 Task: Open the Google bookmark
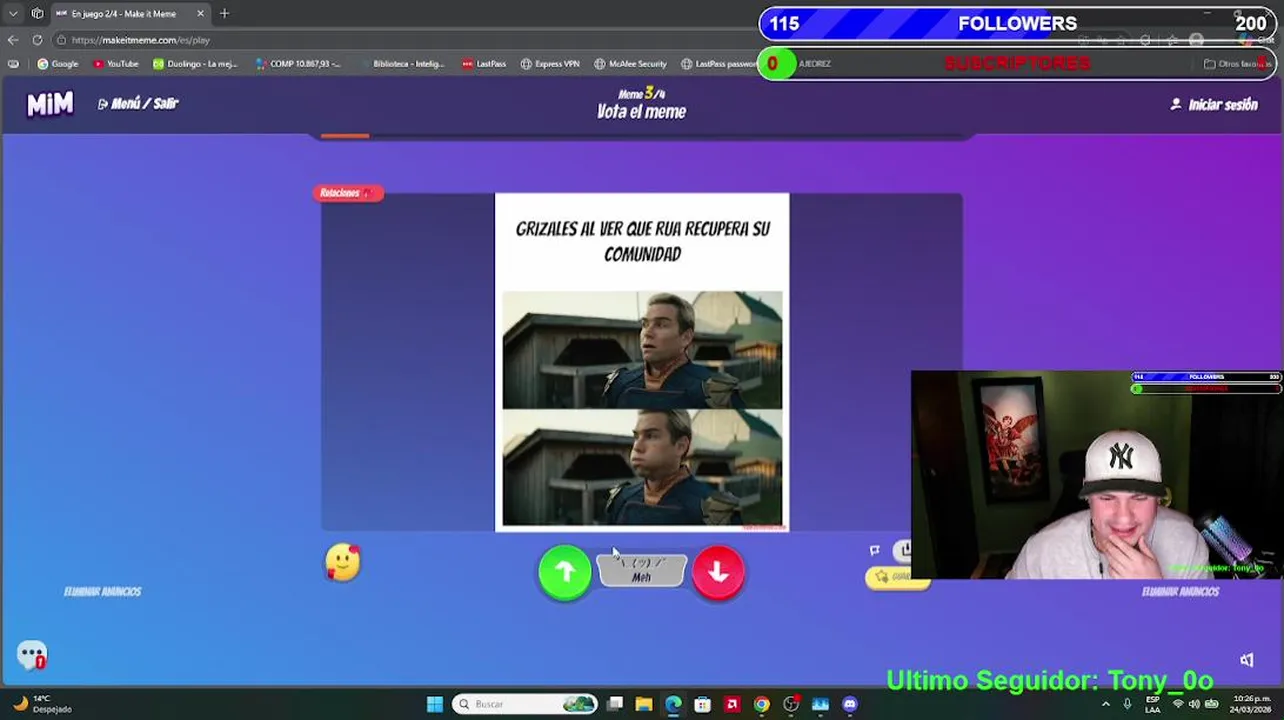(x=58, y=64)
